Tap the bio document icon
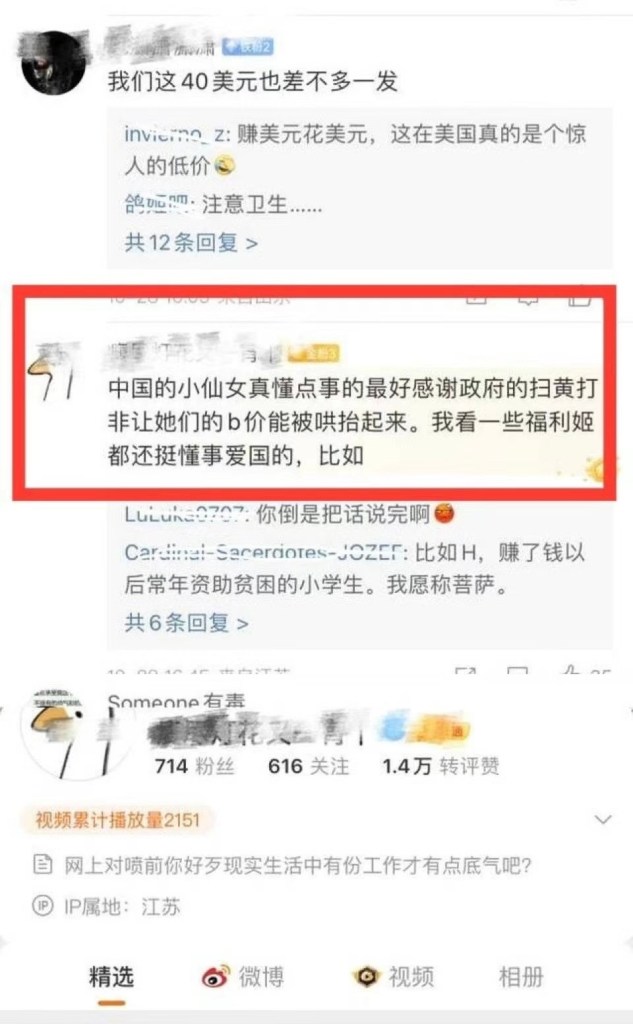This screenshot has height=1024, width=633. (42, 866)
